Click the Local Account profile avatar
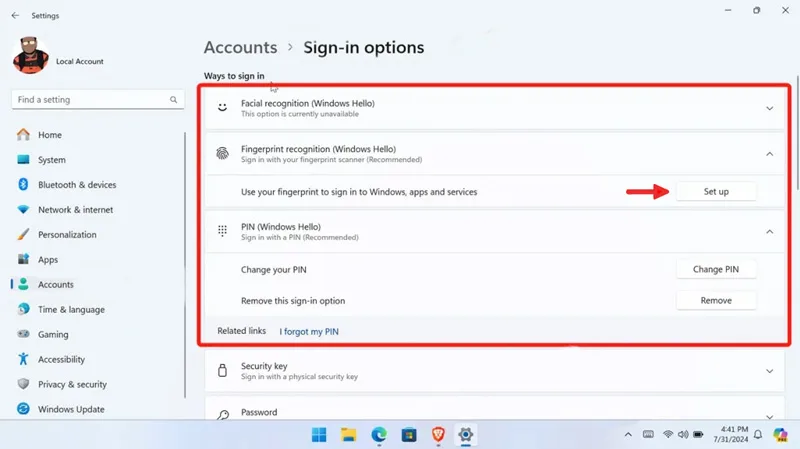This screenshot has width=800, height=449. [31, 55]
